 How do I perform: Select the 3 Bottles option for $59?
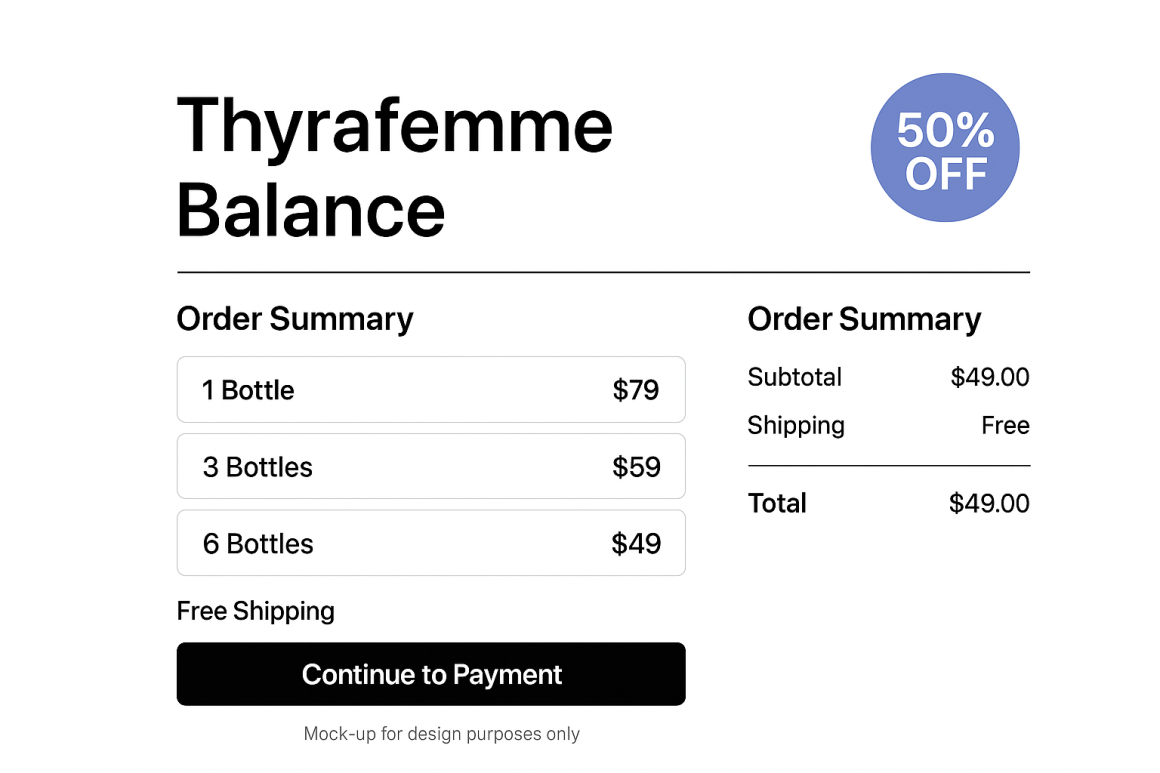point(431,466)
